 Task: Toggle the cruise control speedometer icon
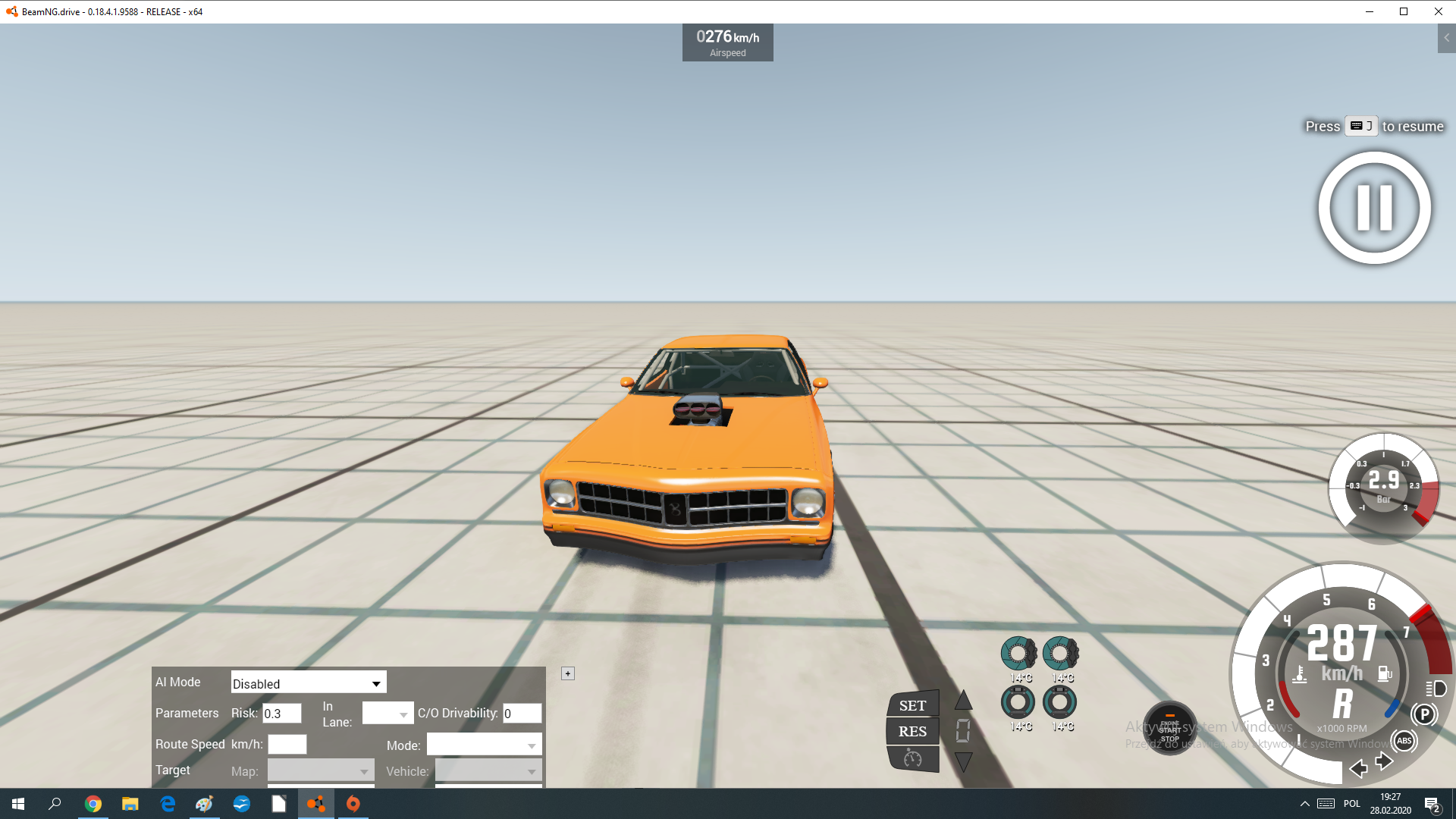point(912,758)
